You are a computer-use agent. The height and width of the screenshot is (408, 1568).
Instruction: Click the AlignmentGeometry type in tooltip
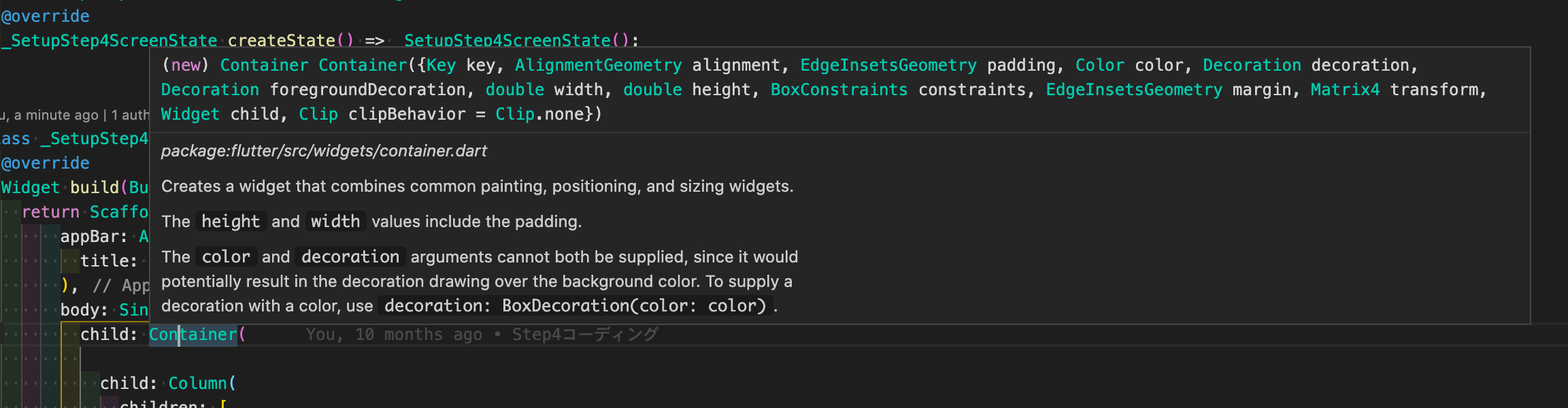point(598,65)
